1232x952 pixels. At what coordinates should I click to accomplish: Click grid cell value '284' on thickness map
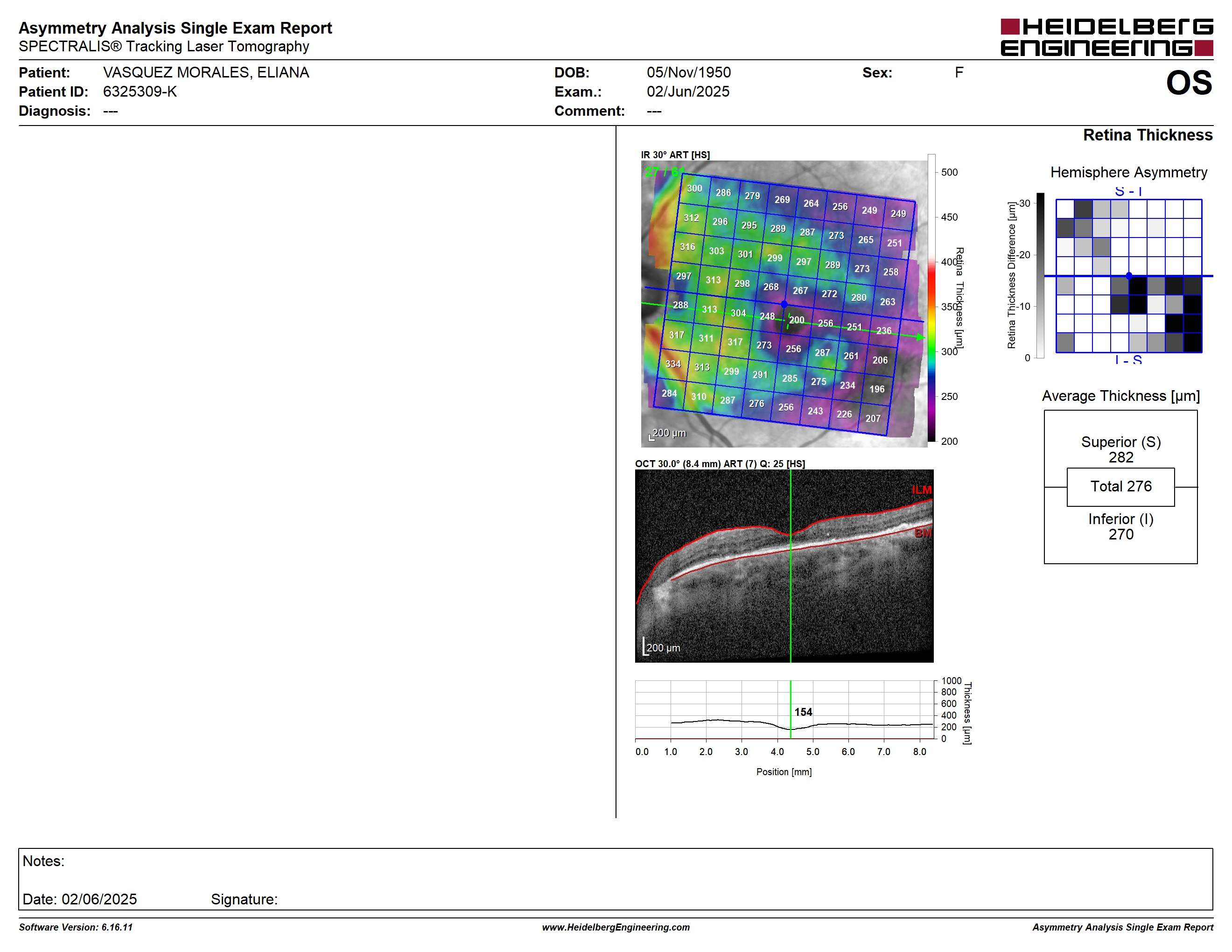(669, 393)
